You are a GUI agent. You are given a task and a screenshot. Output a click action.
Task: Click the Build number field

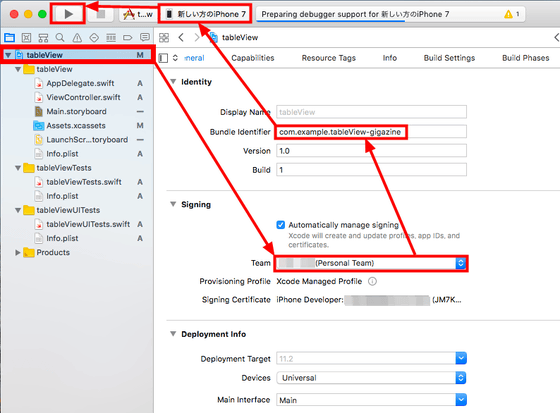point(371,170)
